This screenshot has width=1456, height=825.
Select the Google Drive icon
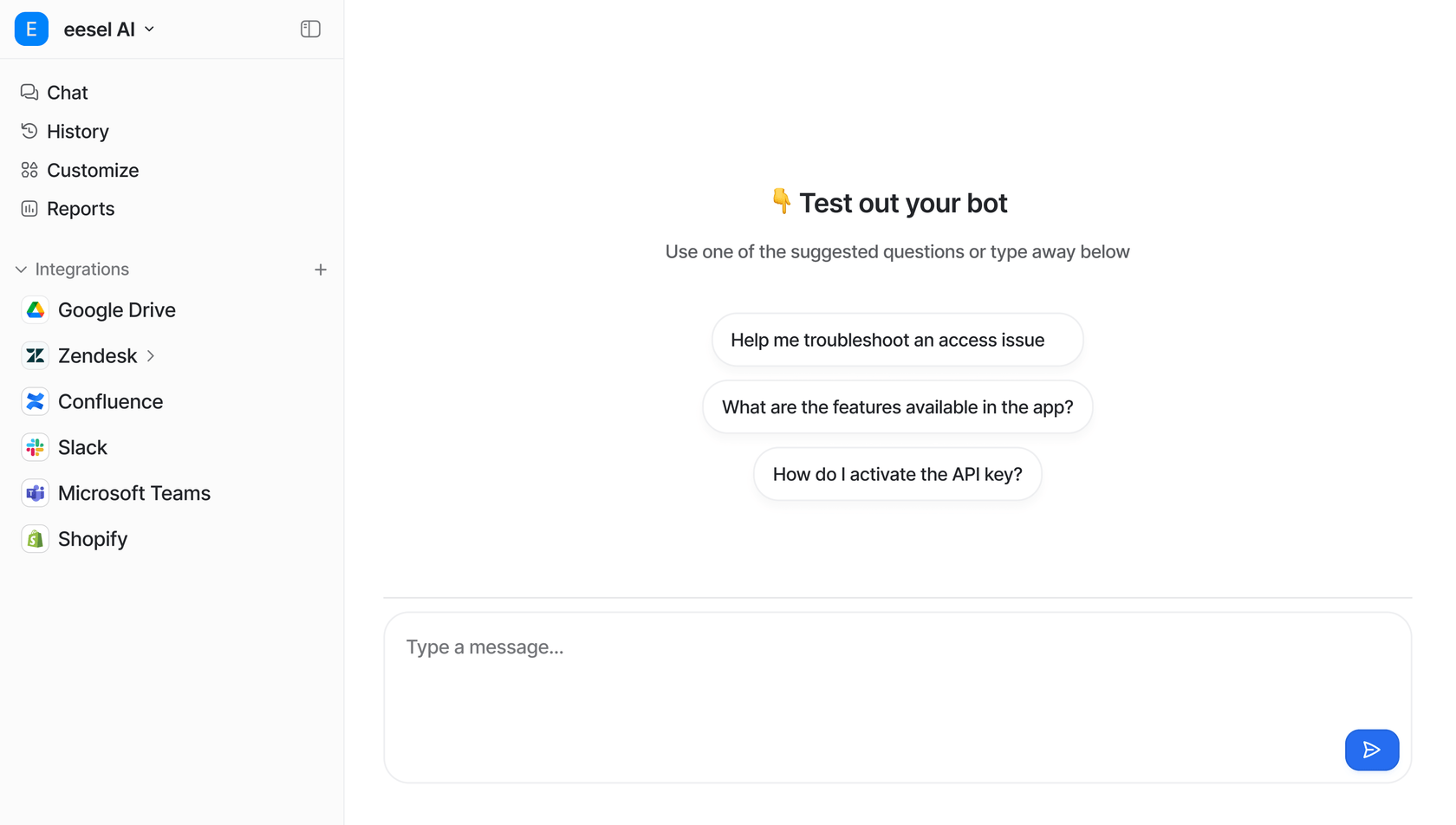pos(36,310)
